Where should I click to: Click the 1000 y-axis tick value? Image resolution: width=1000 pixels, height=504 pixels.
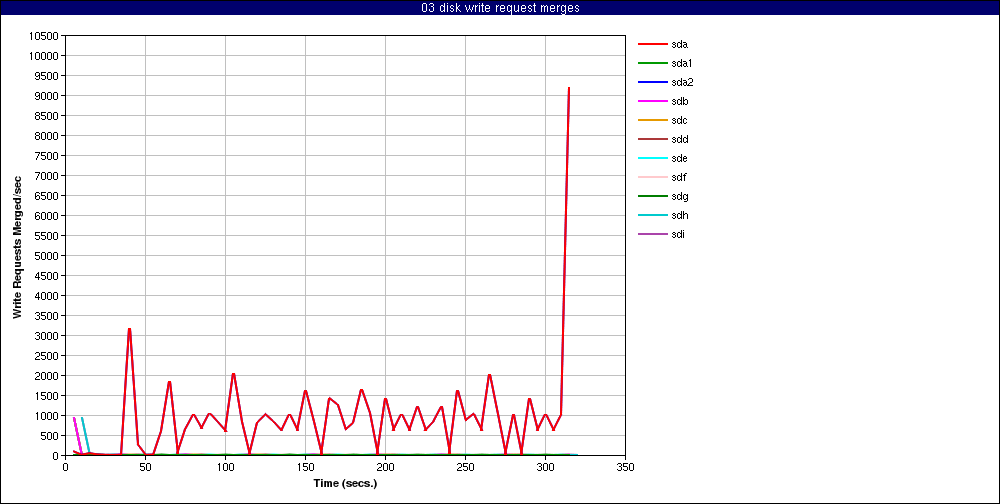[47, 416]
